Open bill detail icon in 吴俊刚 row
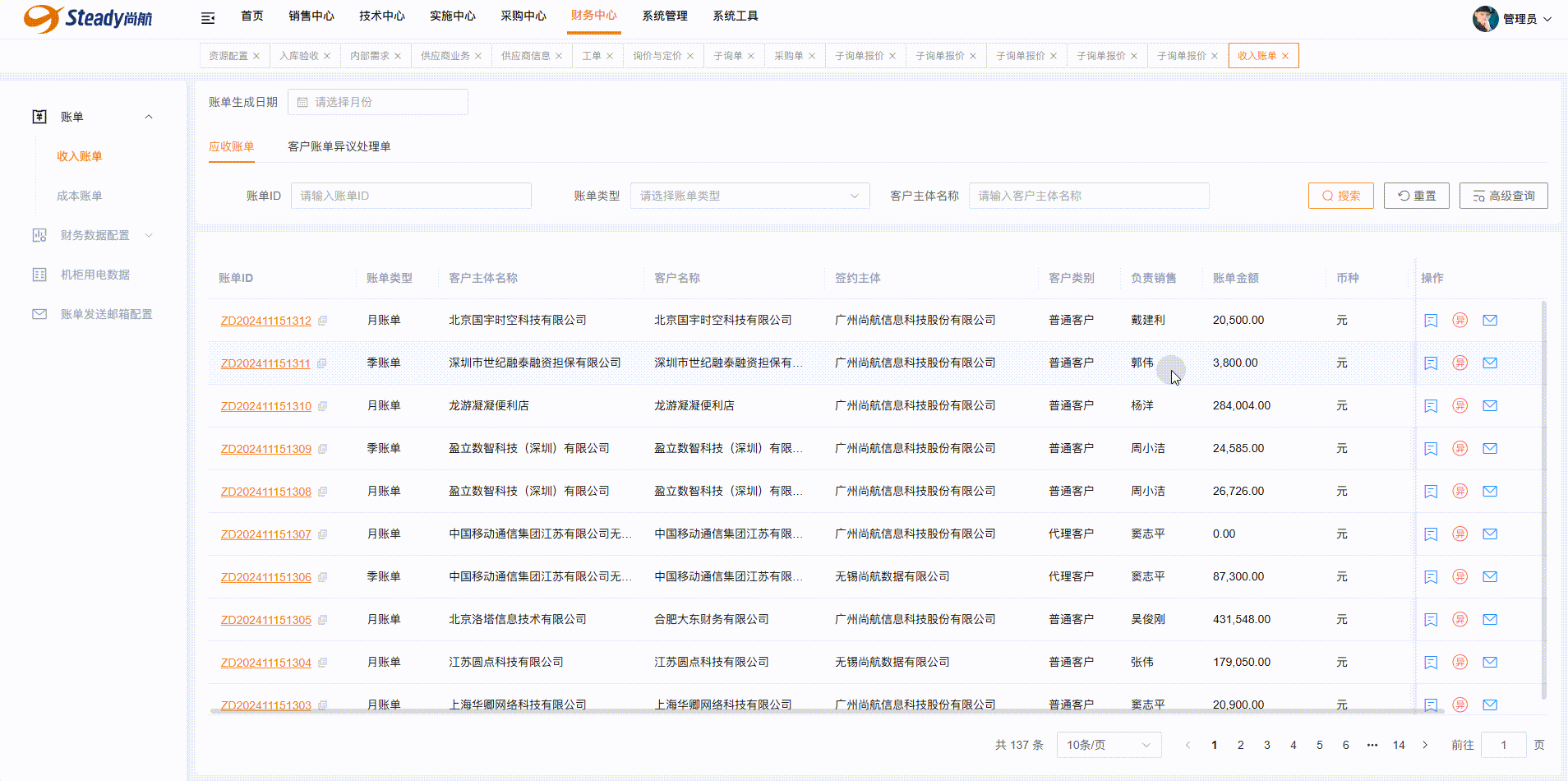Viewport: 1568px width, 781px height. pyautogui.click(x=1431, y=620)
